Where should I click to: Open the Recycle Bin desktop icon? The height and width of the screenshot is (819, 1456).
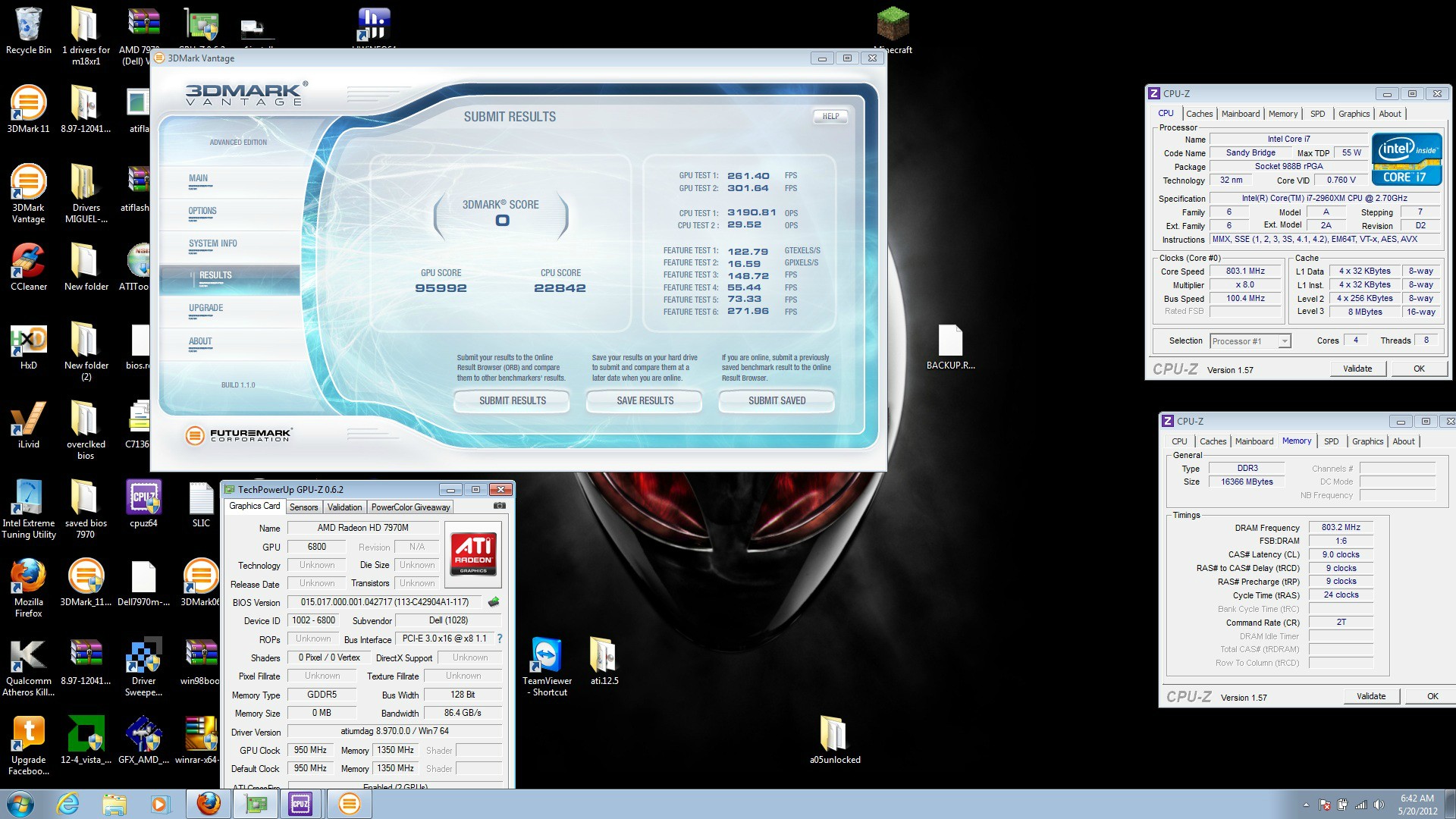tap(29, 32)
